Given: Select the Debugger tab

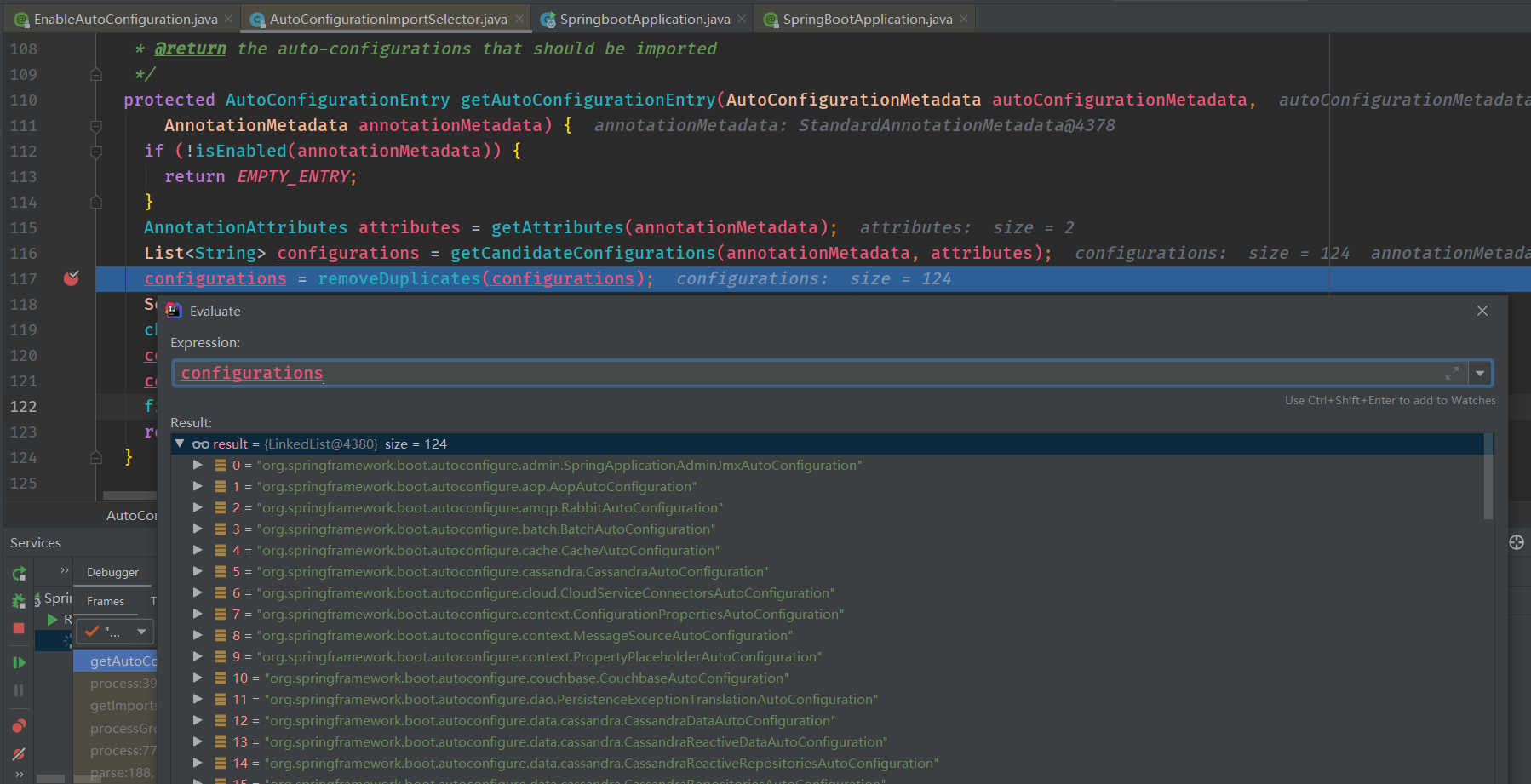Looking at the screenshot, I should 112,572.
